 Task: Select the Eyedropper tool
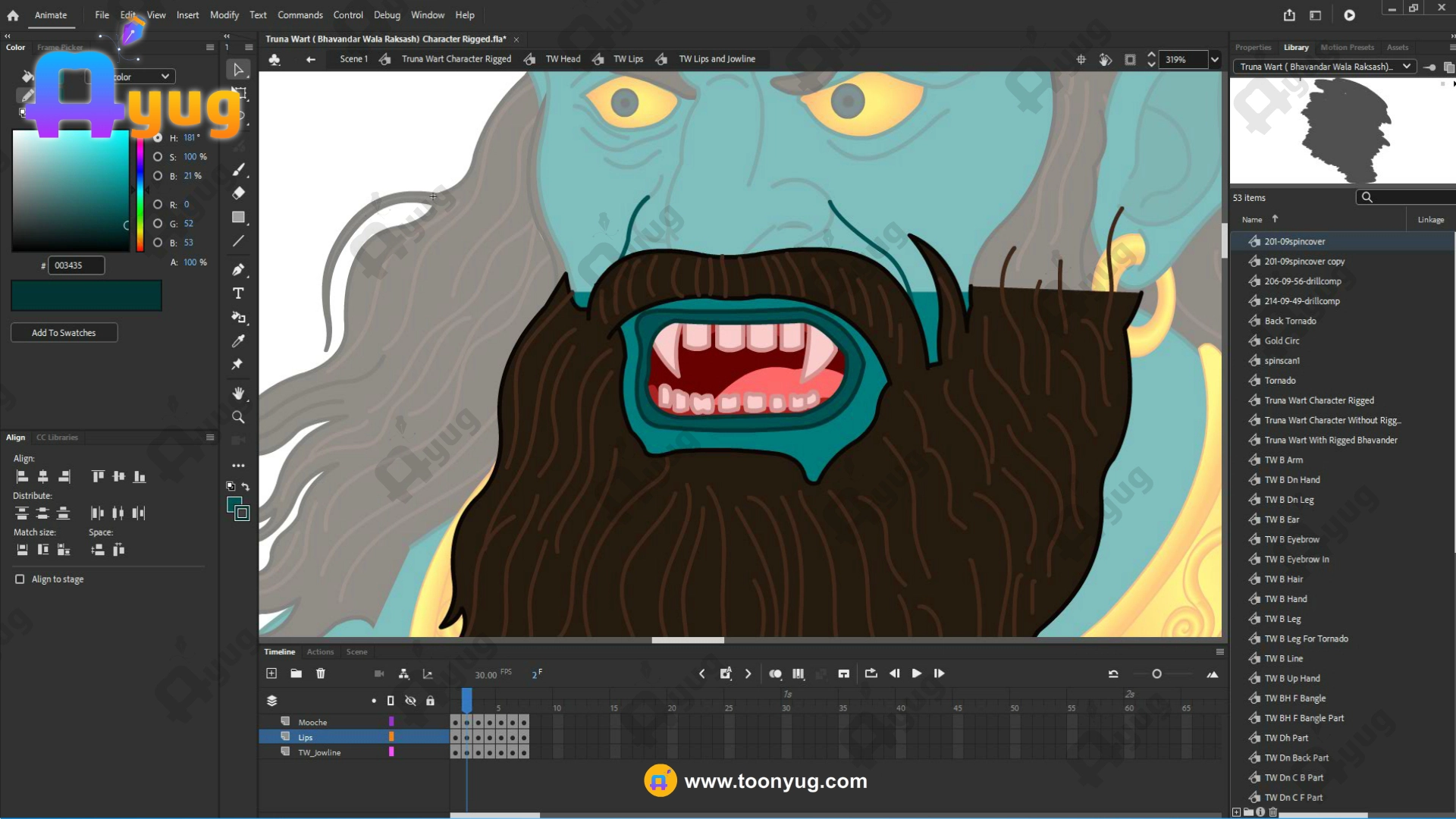point(238,341)
